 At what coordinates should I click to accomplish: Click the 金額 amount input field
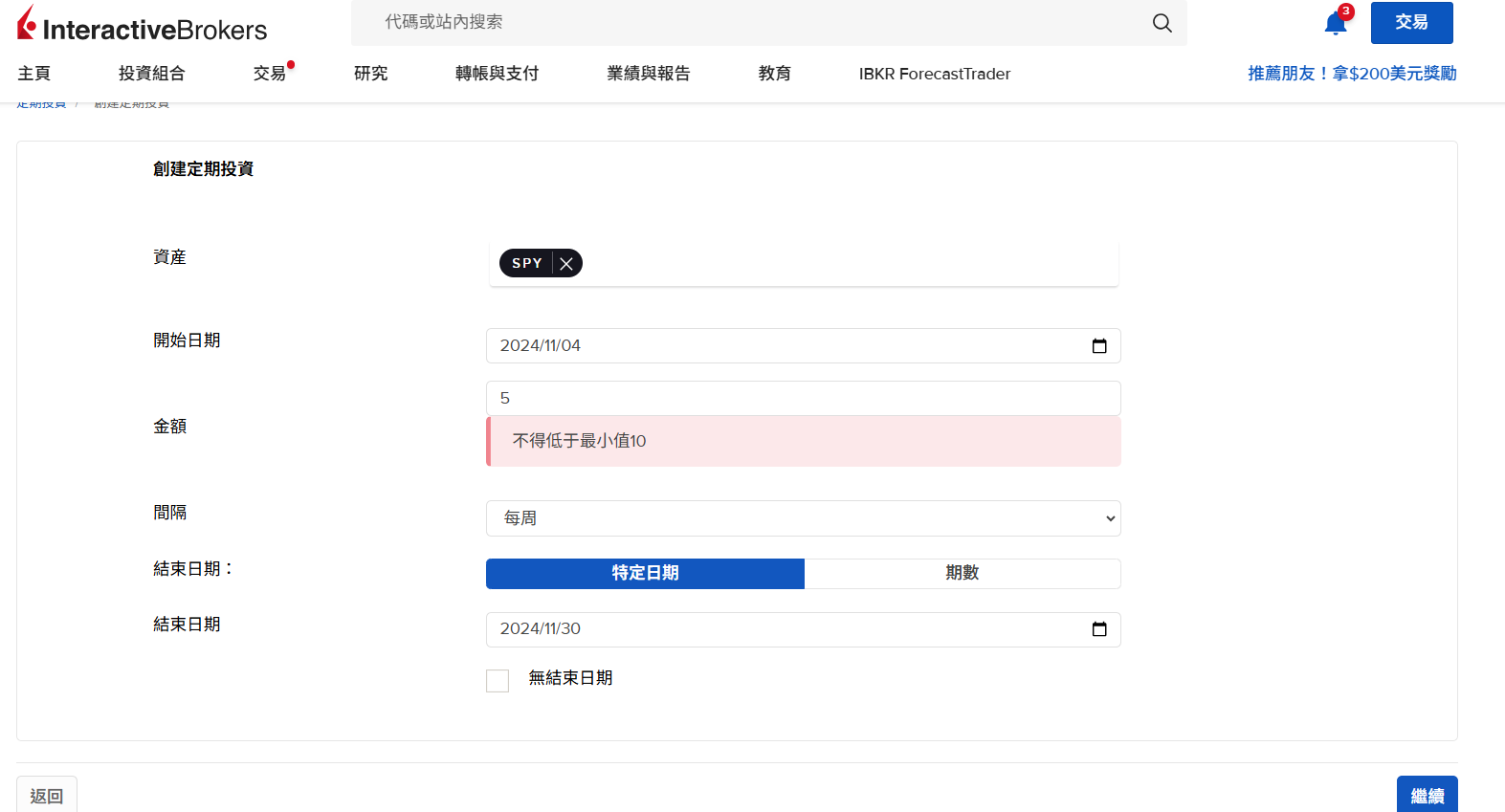(804, 398)
